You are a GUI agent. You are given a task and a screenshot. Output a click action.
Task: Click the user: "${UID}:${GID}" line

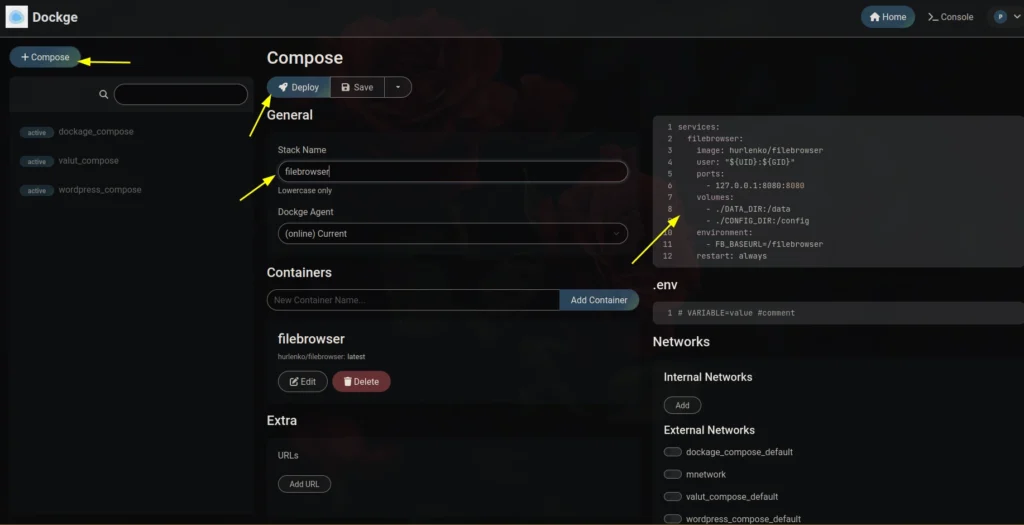click(745, 162)
